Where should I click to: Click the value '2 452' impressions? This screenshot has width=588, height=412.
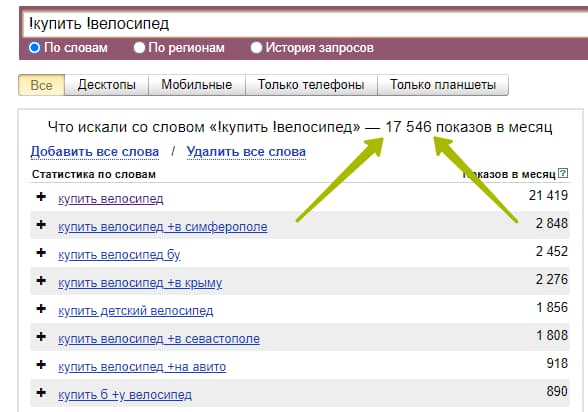(552, 251)
